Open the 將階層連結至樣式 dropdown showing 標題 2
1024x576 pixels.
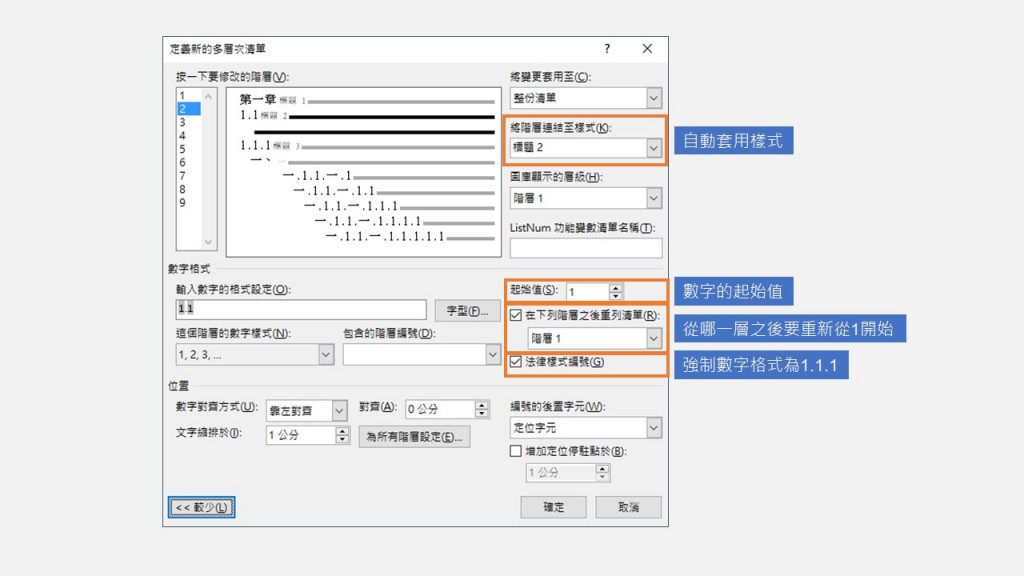pyautogui.click(x=654, y=148)
